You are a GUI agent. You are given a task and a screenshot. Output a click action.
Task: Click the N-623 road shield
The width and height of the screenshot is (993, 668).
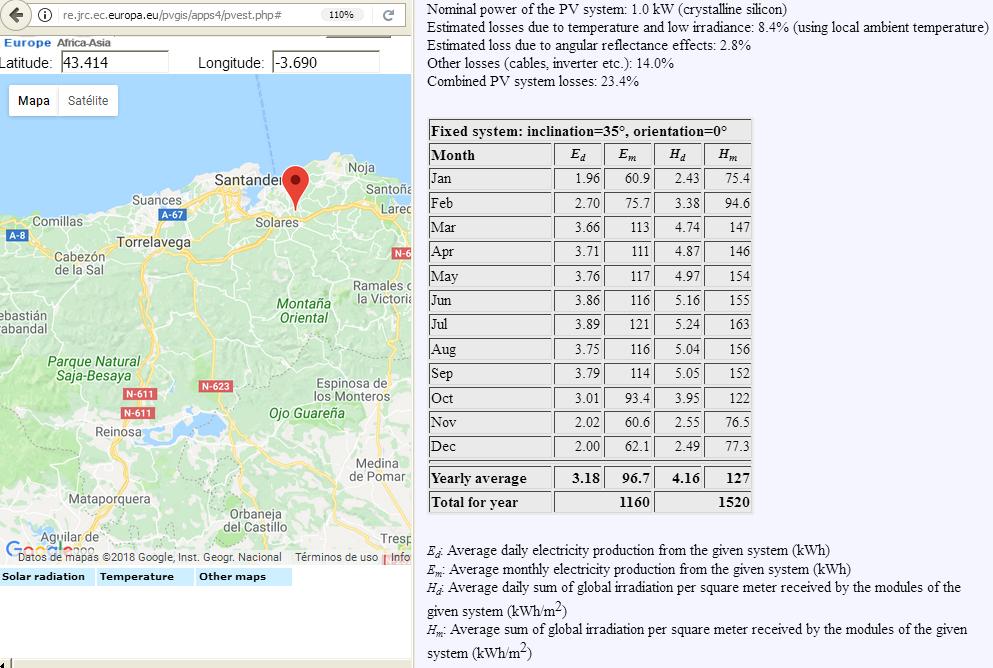click(x=215, y=386)
